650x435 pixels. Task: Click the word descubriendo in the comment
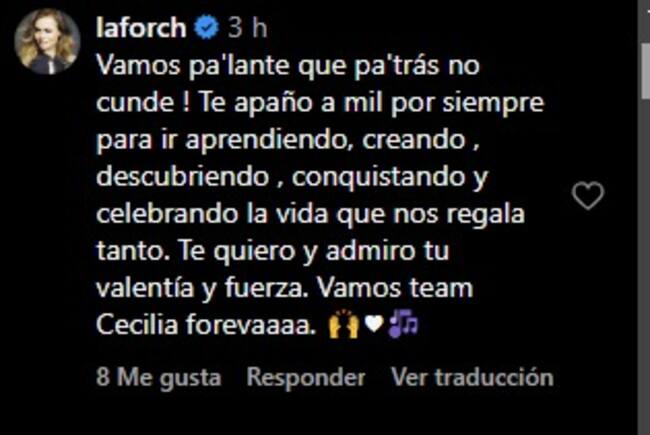pos(183,177)
